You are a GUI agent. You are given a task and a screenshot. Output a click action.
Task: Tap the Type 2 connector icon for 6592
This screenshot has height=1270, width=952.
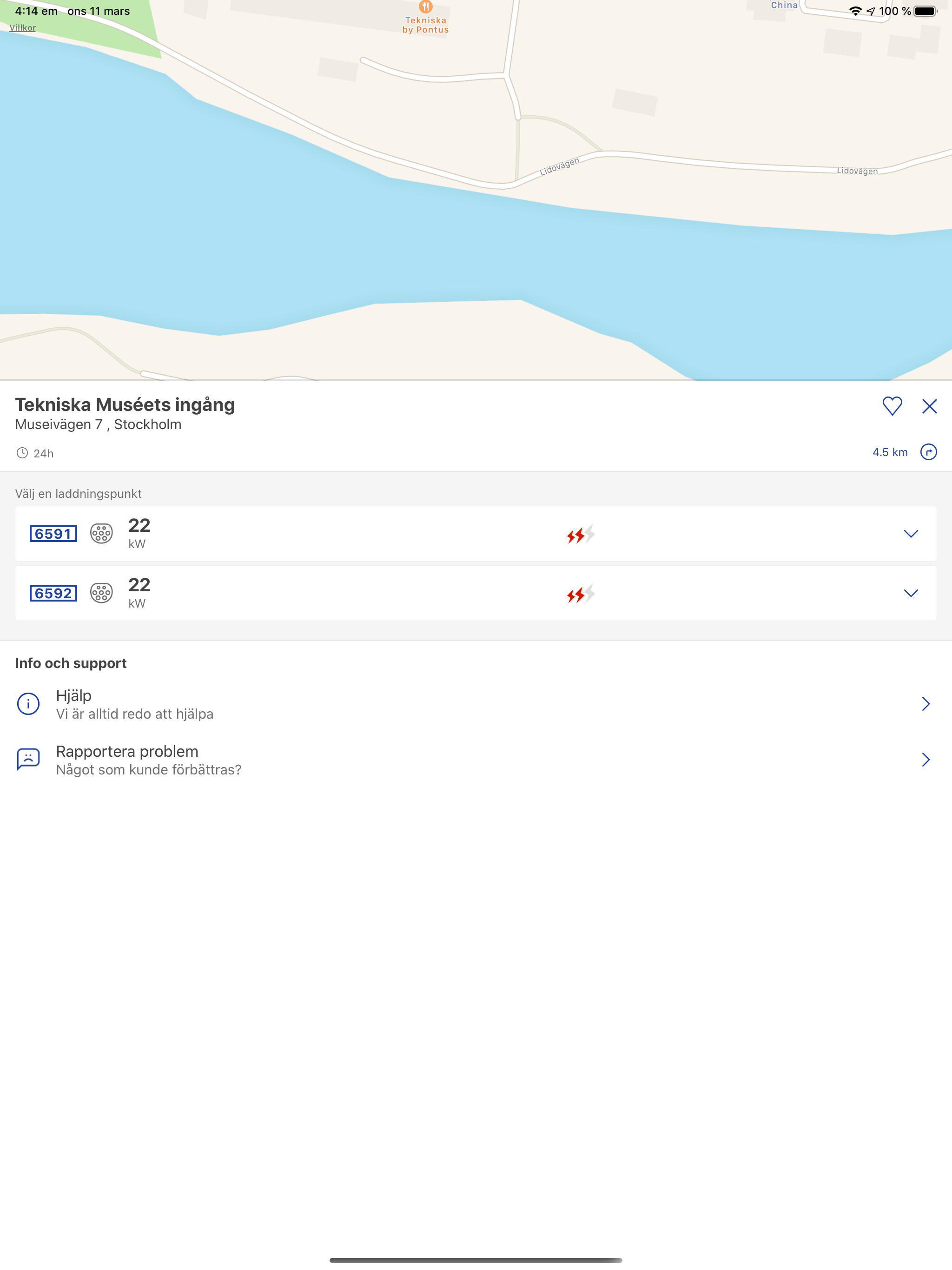tap(102, 593)
